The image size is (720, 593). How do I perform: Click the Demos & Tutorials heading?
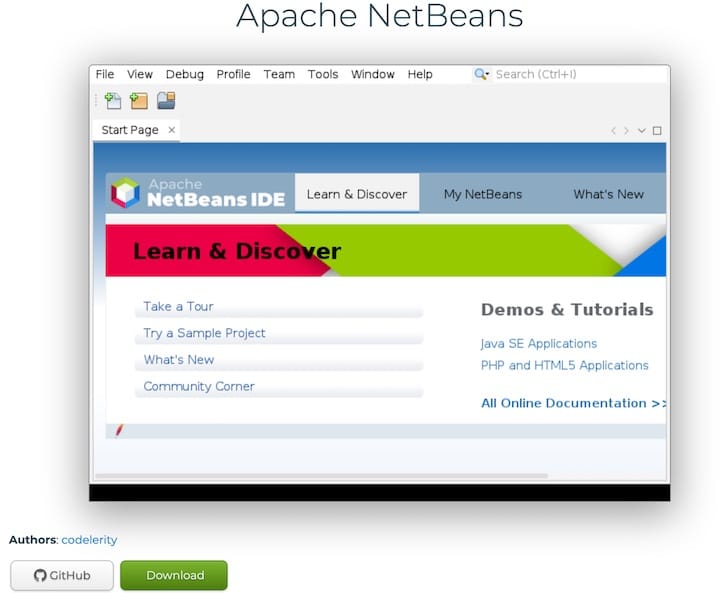(567, 310)
